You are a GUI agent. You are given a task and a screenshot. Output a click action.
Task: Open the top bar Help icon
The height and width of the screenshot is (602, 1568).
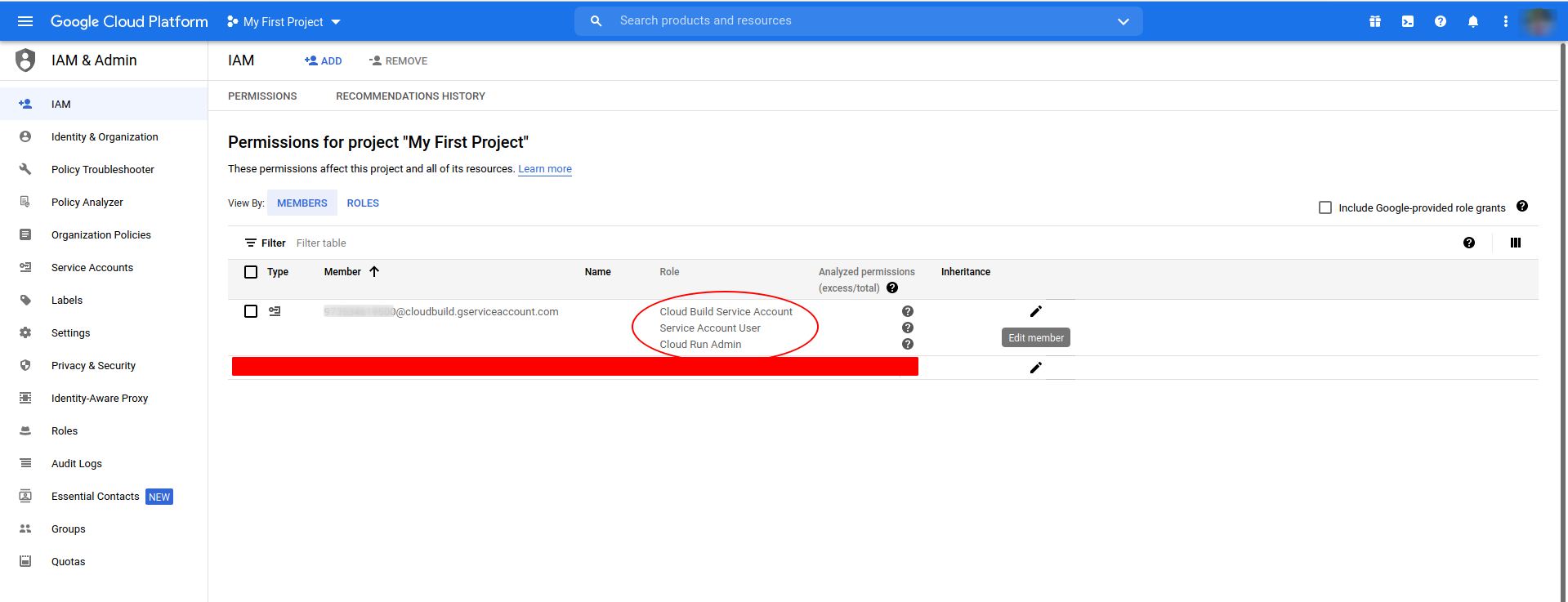[1441, 21]
